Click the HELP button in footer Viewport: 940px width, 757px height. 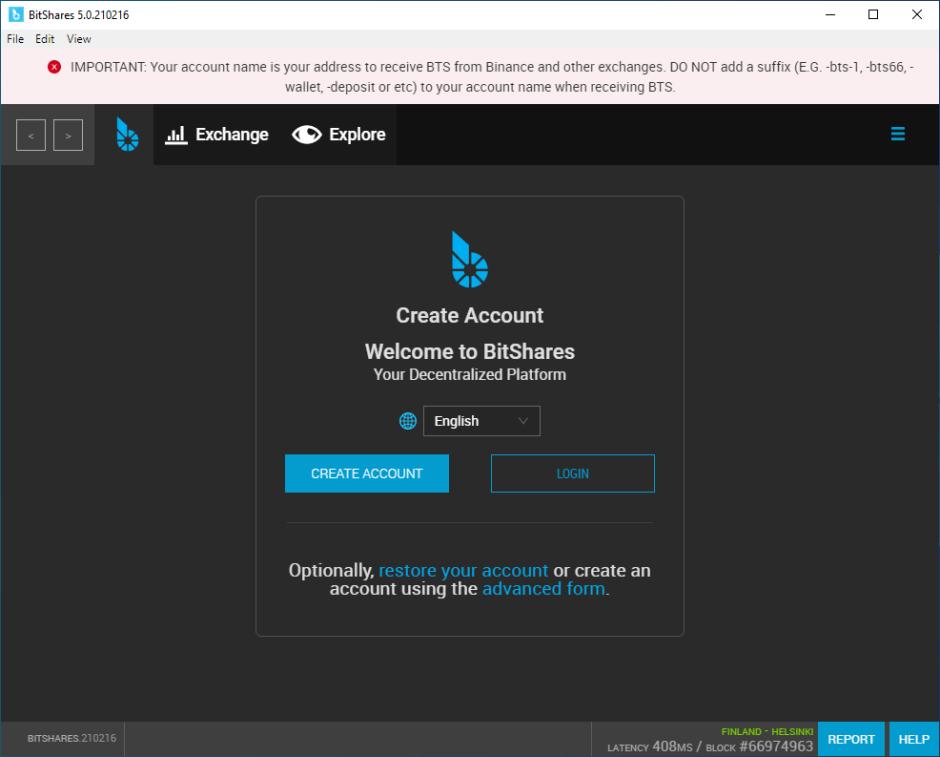point(914,739)
